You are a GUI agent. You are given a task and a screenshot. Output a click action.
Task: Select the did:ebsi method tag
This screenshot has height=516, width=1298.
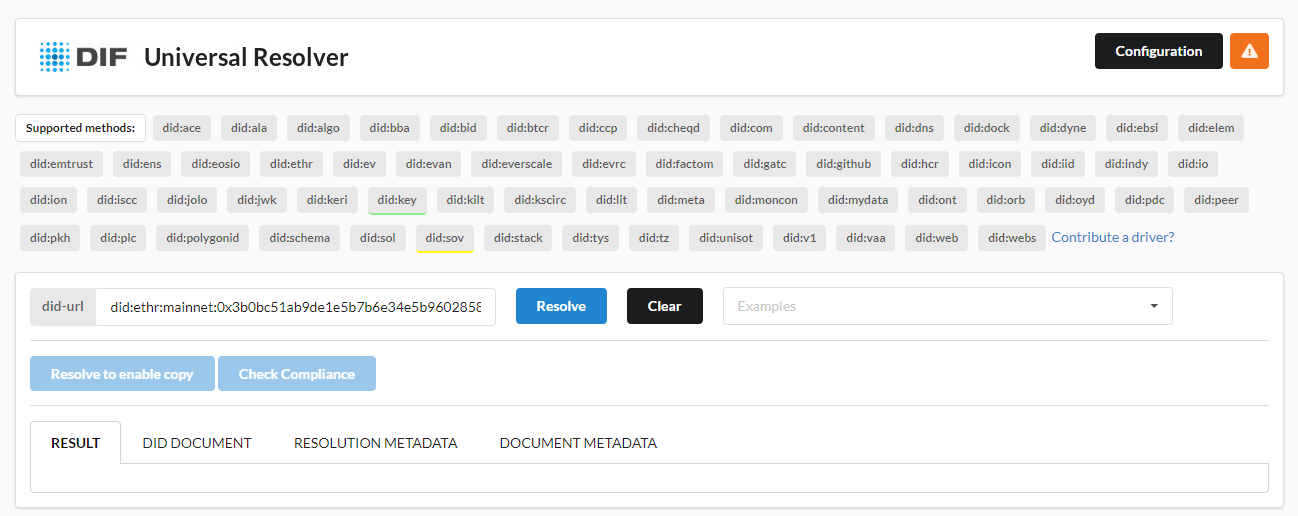click(x=1138, y=128)
